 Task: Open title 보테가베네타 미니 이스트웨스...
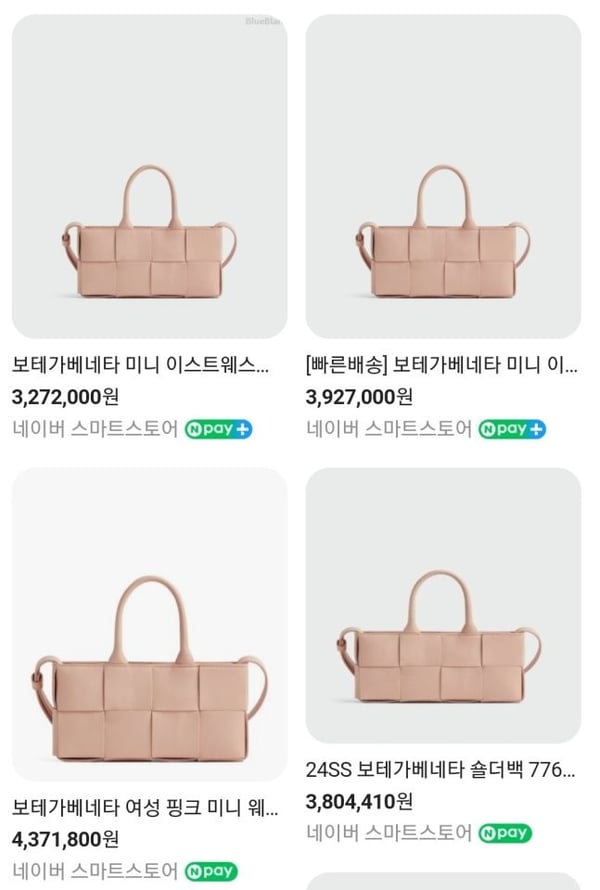140,364
